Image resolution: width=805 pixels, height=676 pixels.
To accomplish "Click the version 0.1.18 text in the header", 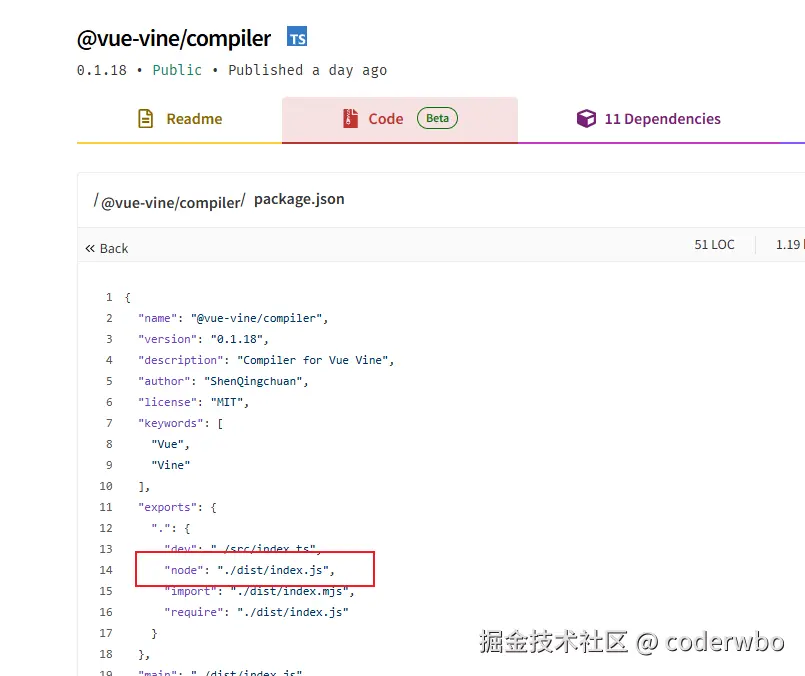I will (102, 70).
